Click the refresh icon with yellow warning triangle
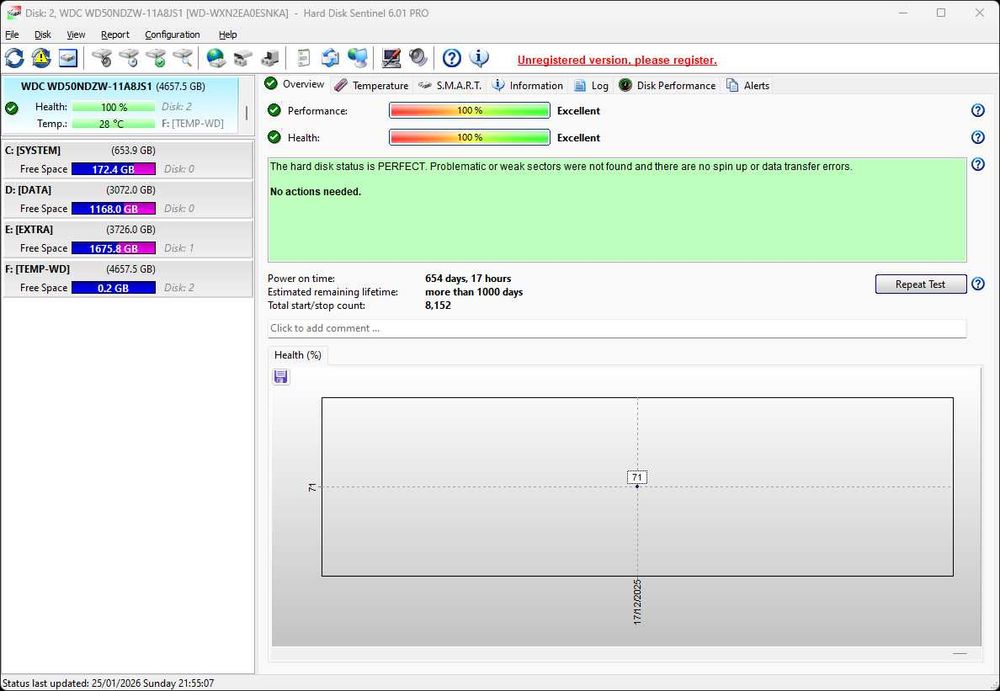1000x691 pixels. click(x=41, y=59)
